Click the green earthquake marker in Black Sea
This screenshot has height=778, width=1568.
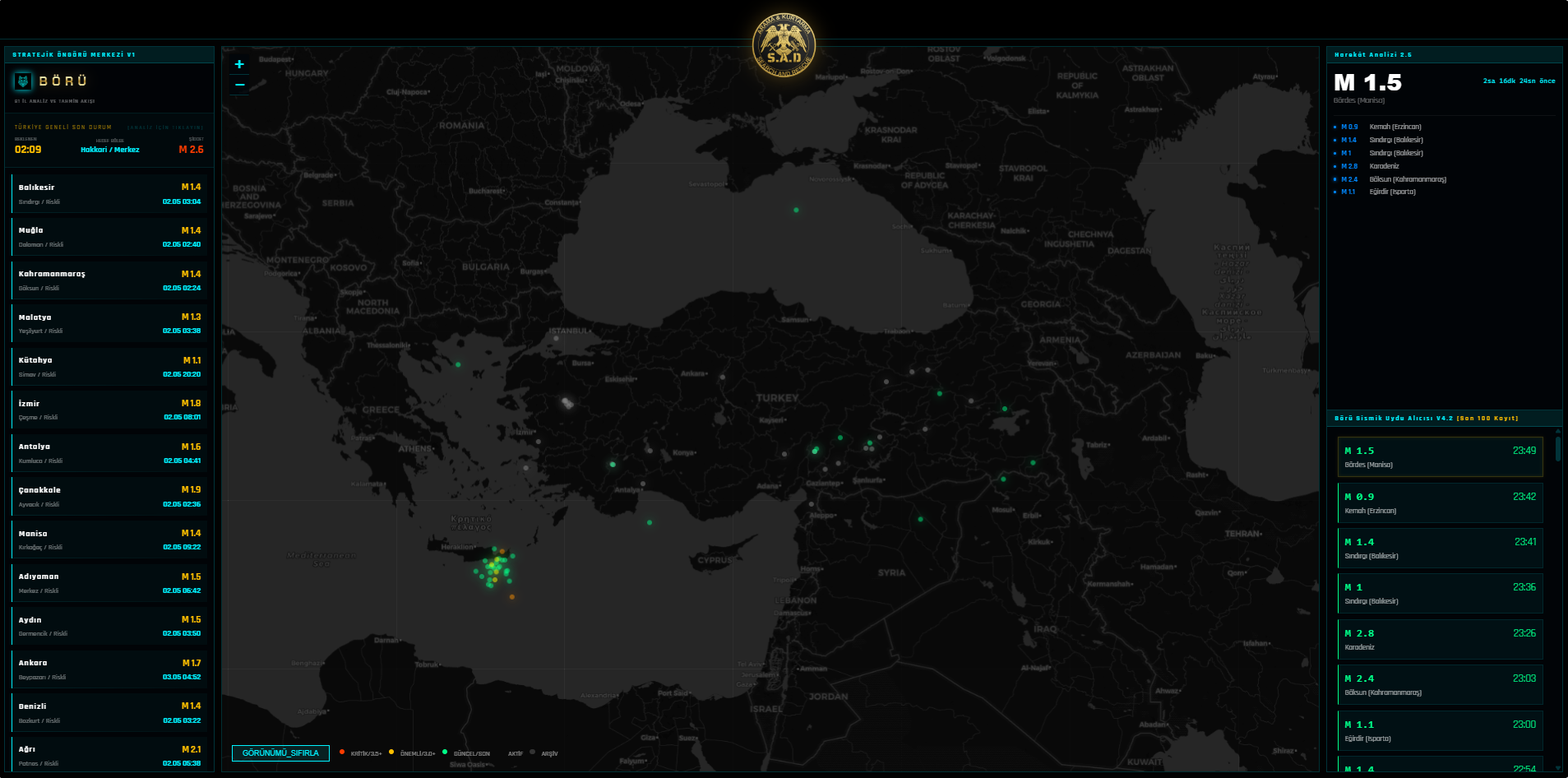(796, 210)
